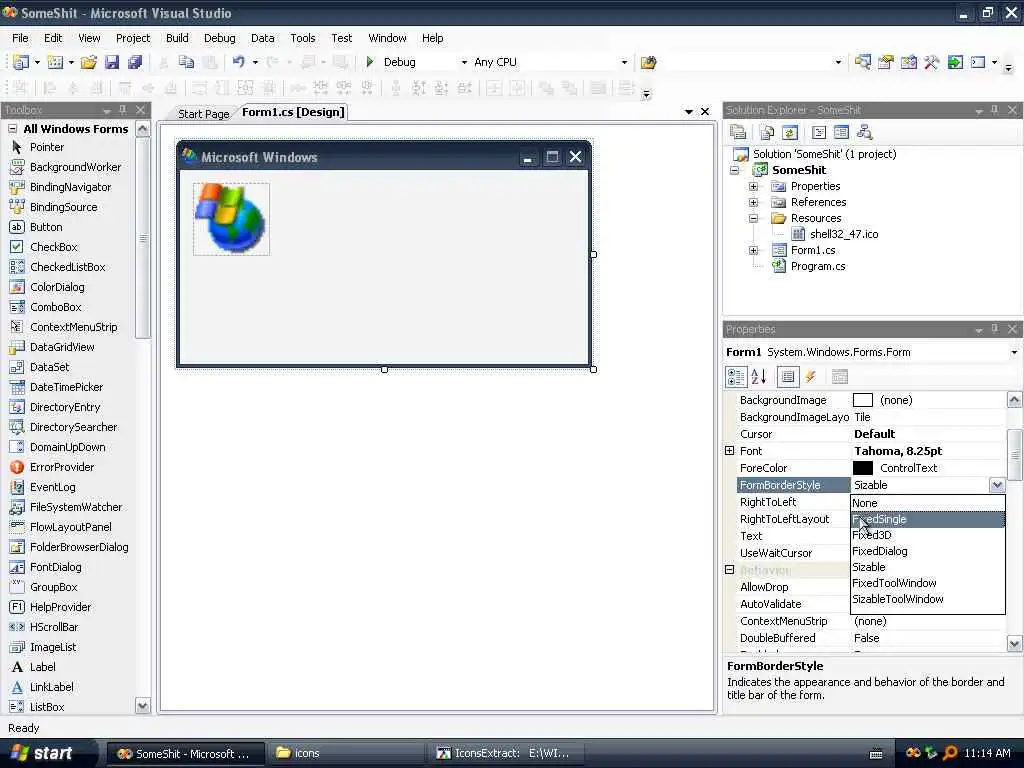Click the Refresh icon in Solution Explorer
Image resolution: width=1024 pixels, height=768 pixels.
(790, 133)
